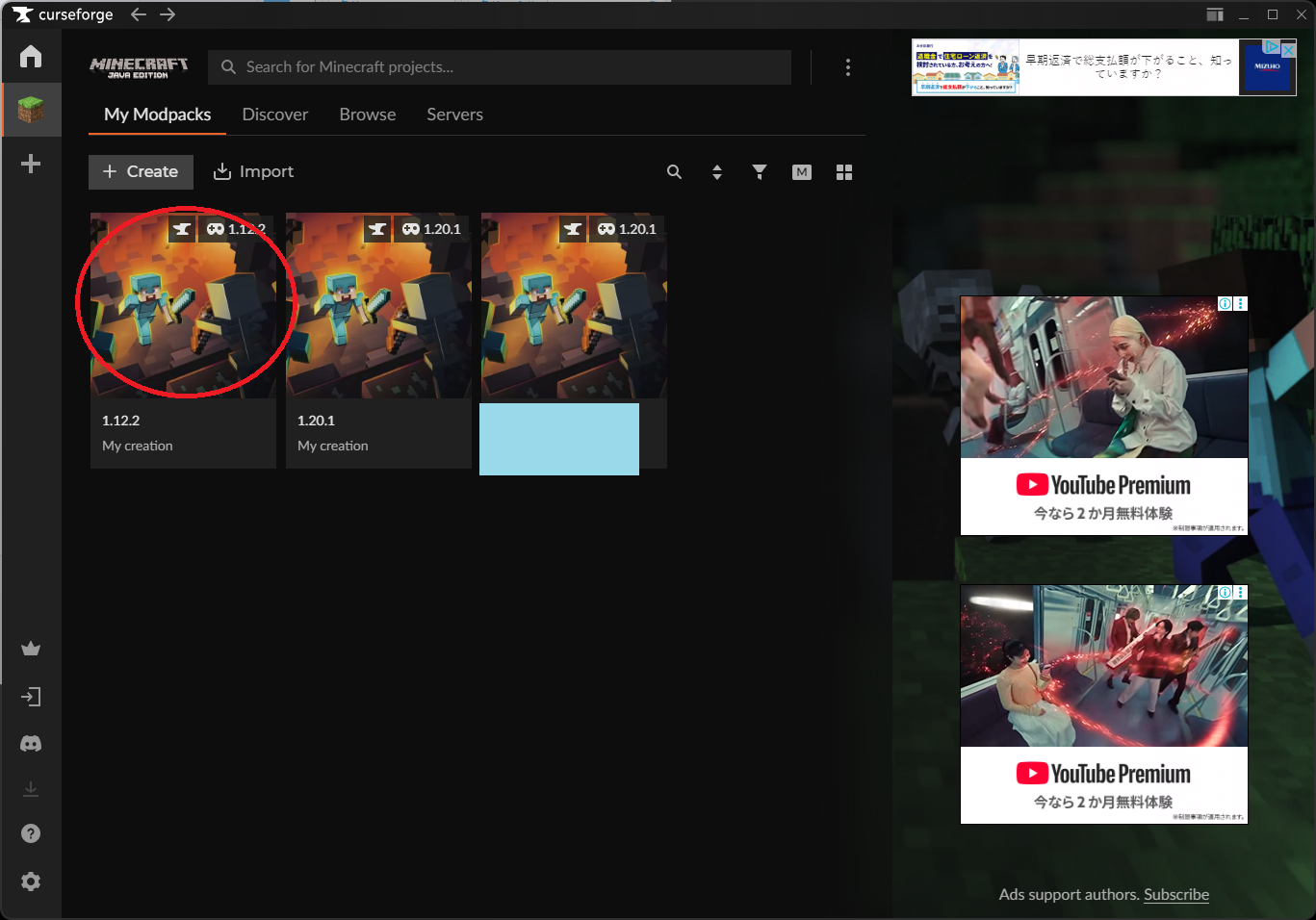The image size is (1316, 920).
Task: Open the second modpack 1.20.1 thumbnail
Action: pyautogui.click(x=378, y=306)
